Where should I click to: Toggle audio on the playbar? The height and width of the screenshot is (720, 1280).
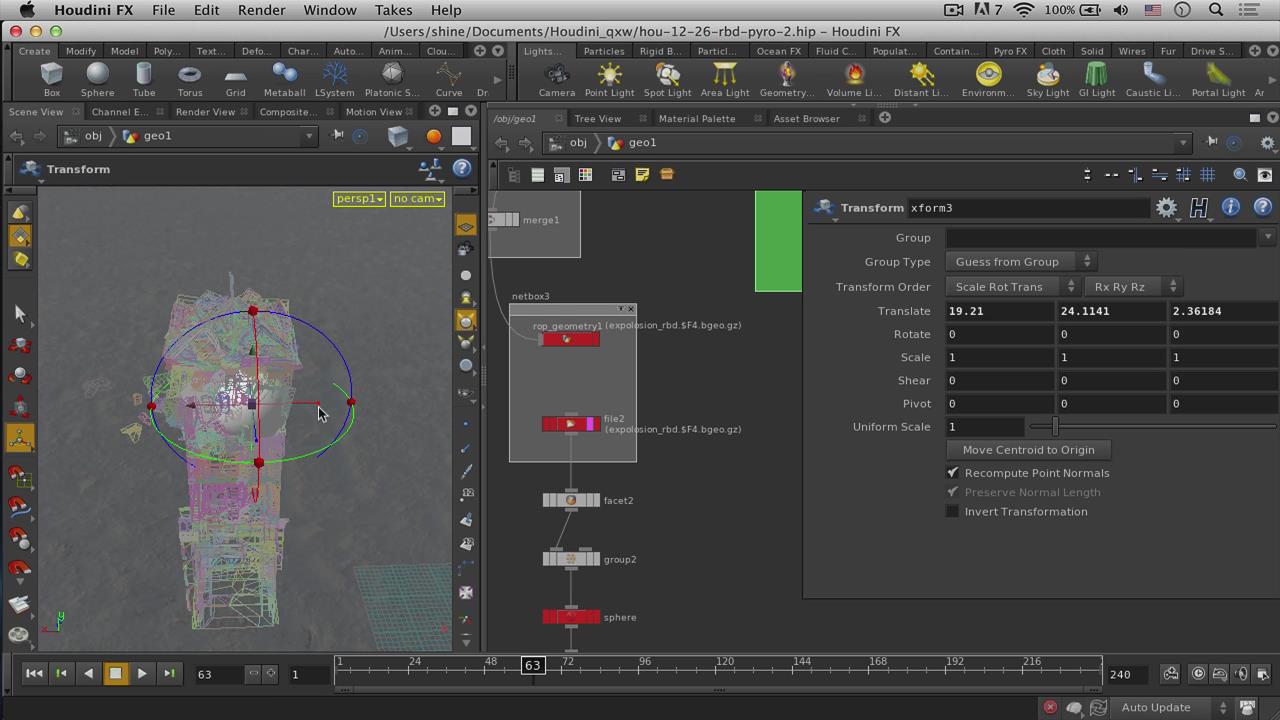point(1241,673)
